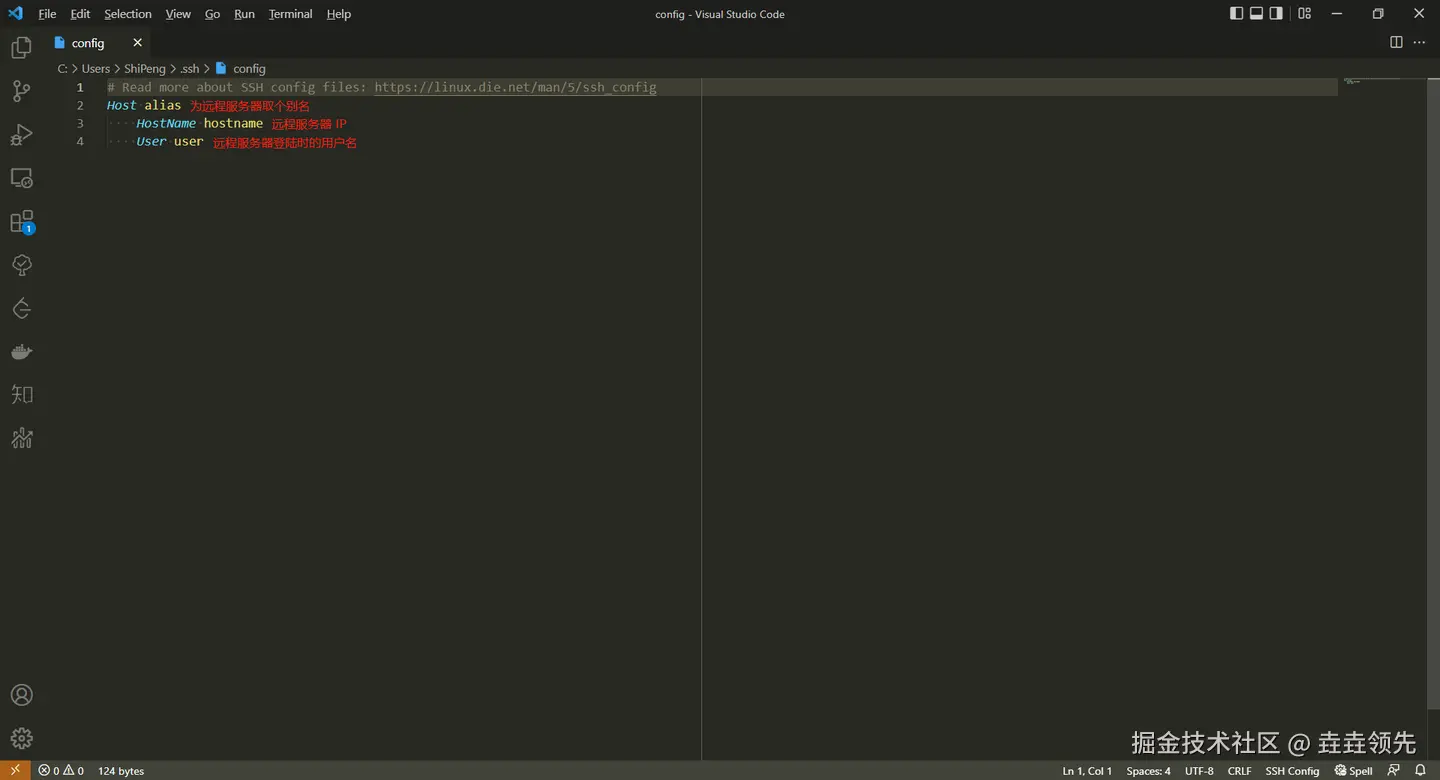The image size is (1440, 780).
Task: Expand the Users breadcrumb segment
Action: tap(96, 69)
